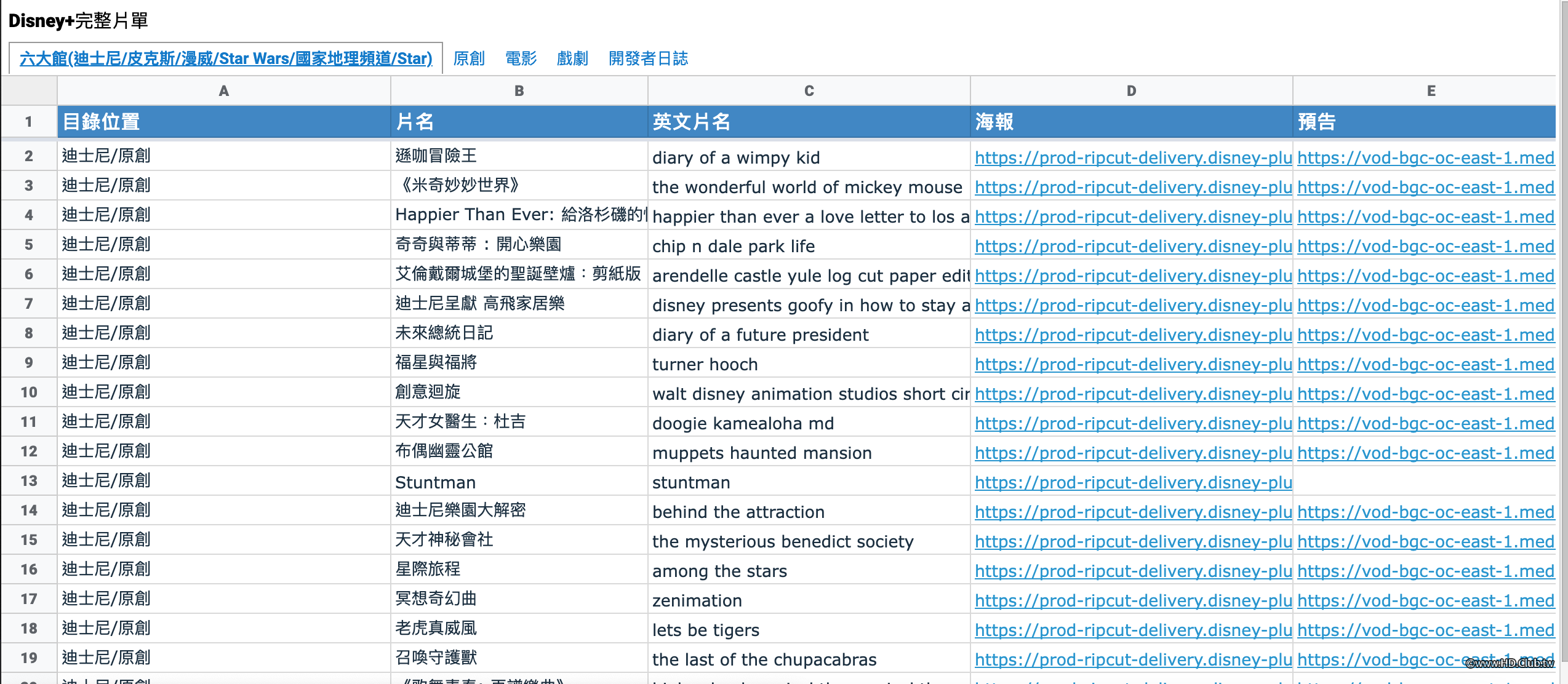Select the 六大館 sheet tab link

[x=226, y=58]
